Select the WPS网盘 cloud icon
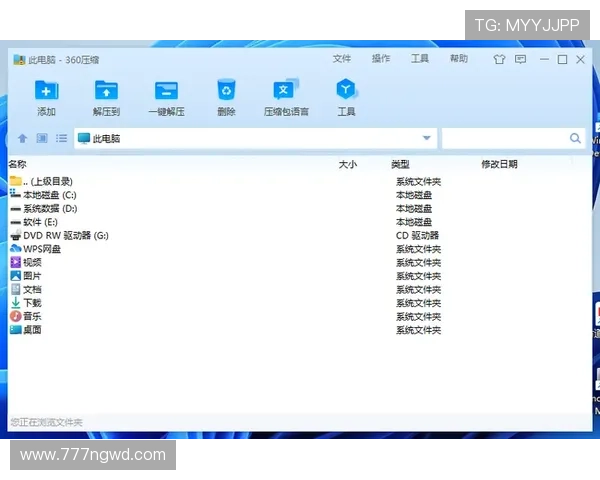Screen dimensions: 600x480 point(16,249)
